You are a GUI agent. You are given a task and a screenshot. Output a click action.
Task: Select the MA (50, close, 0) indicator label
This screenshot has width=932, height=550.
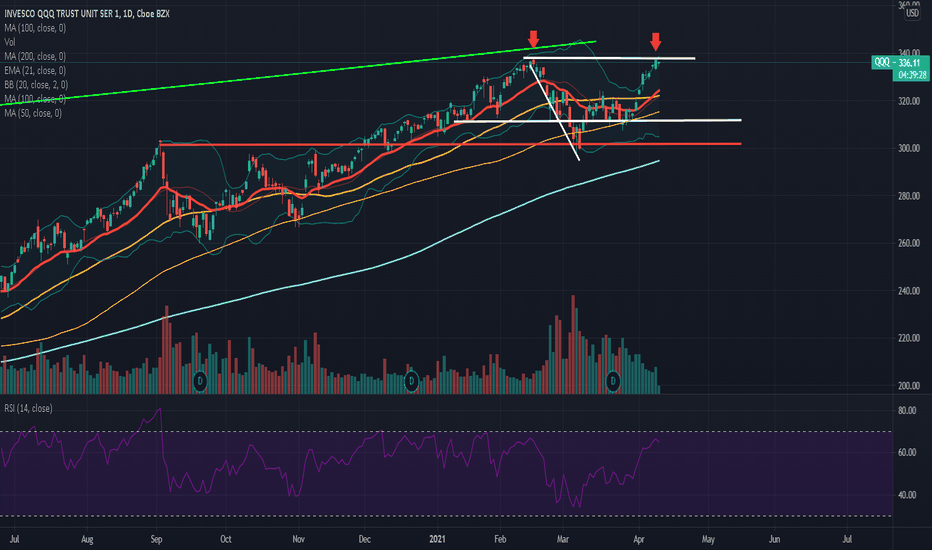[x=33, y=113]
